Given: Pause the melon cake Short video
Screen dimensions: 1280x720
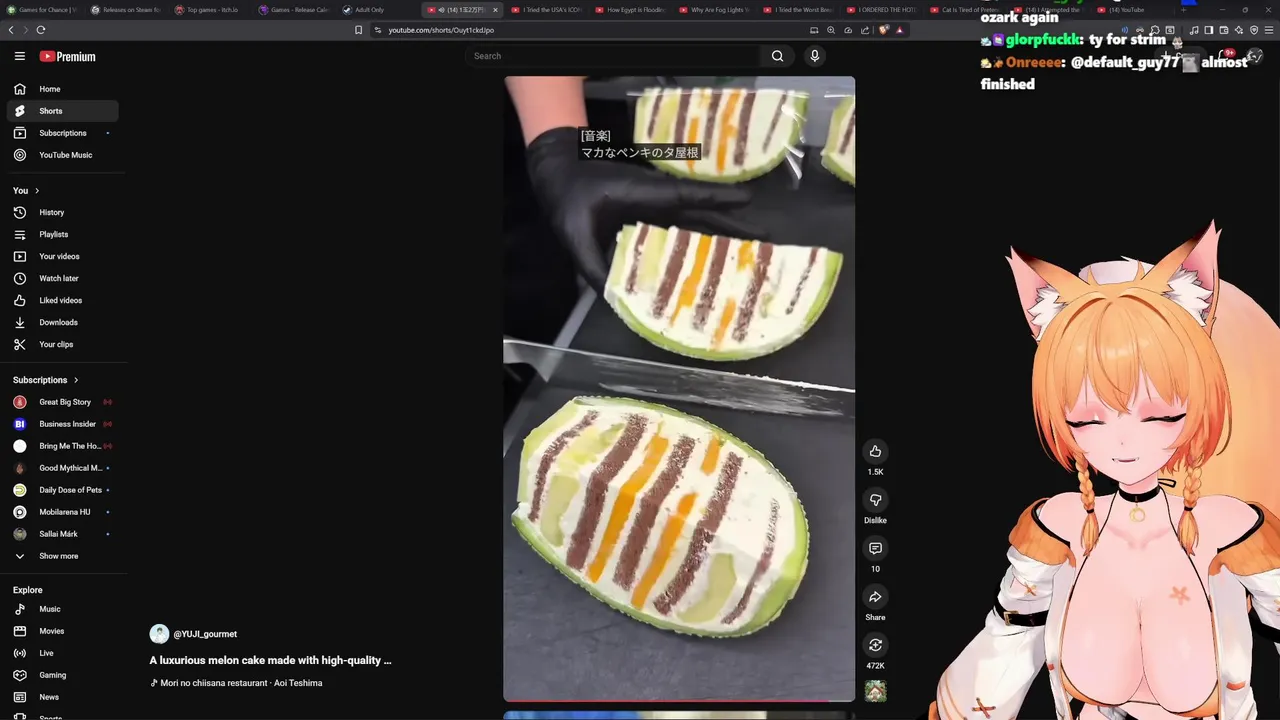Looking at the screenshot, I should tap(679, 389).
